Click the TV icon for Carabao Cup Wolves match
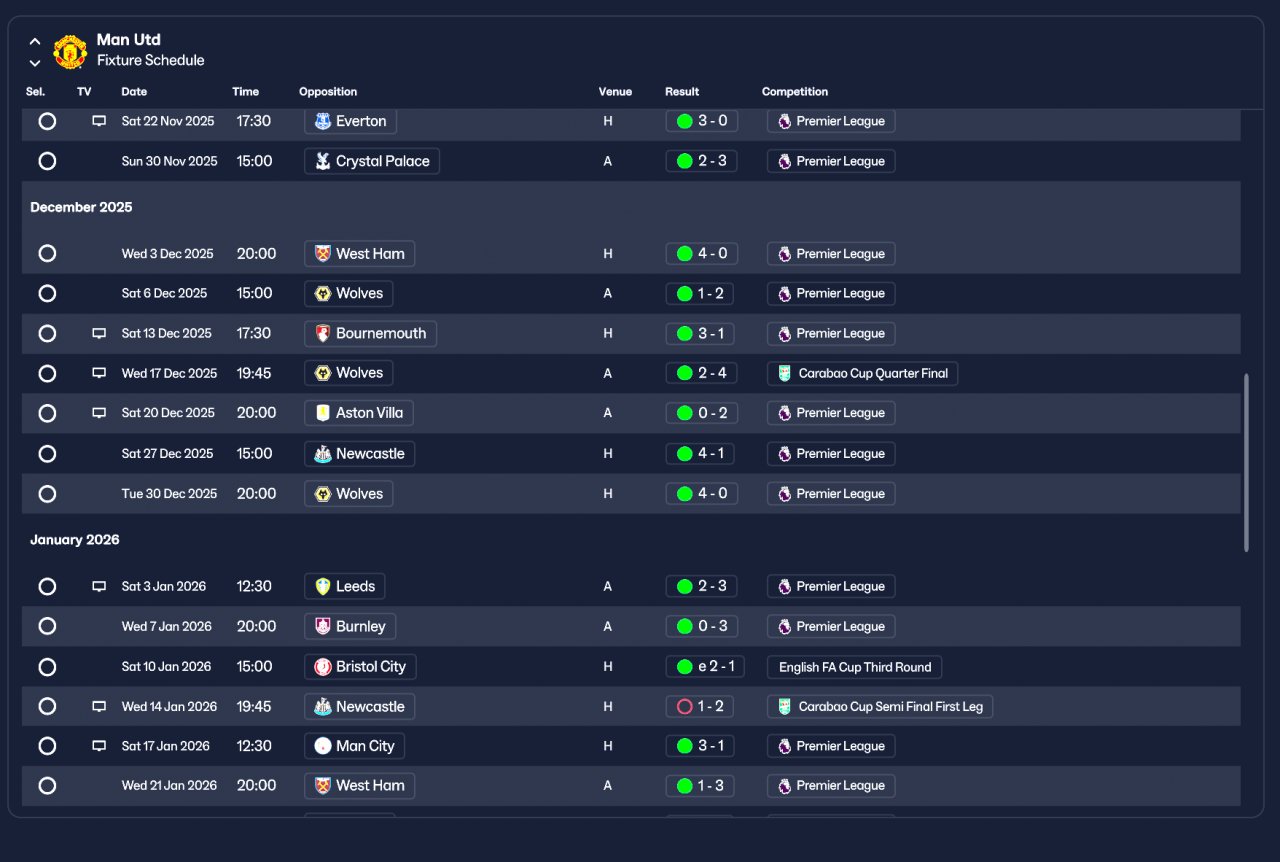 [x=99, y=373]
